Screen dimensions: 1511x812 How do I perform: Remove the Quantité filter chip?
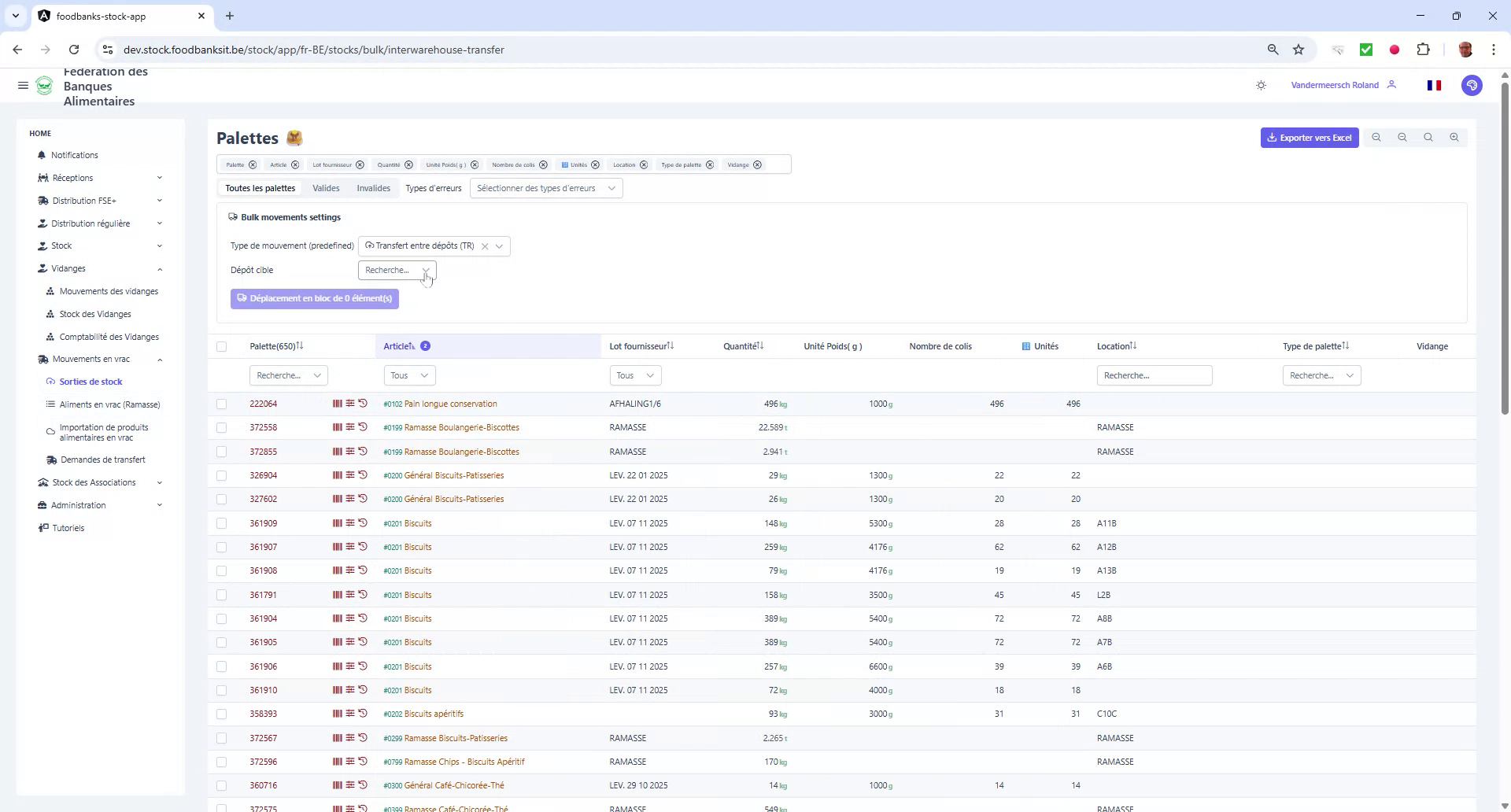point(408,164)
